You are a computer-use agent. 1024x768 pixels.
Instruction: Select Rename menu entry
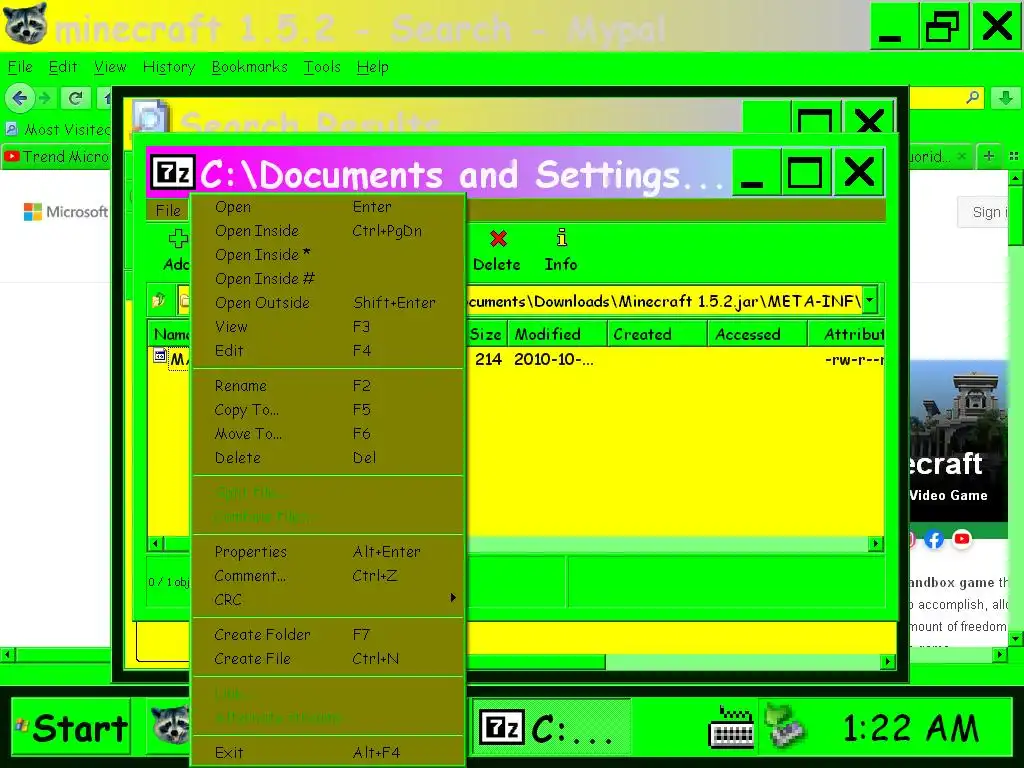tap(328, 386)
